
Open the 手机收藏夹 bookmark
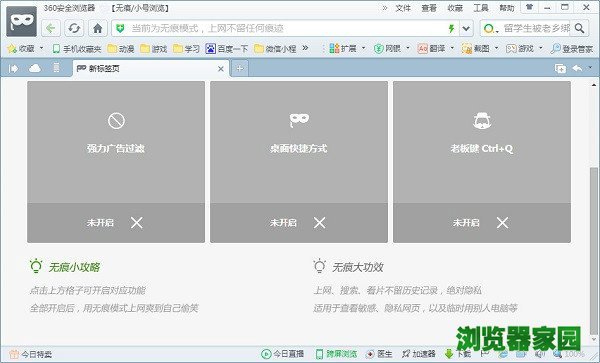(77, 49)
